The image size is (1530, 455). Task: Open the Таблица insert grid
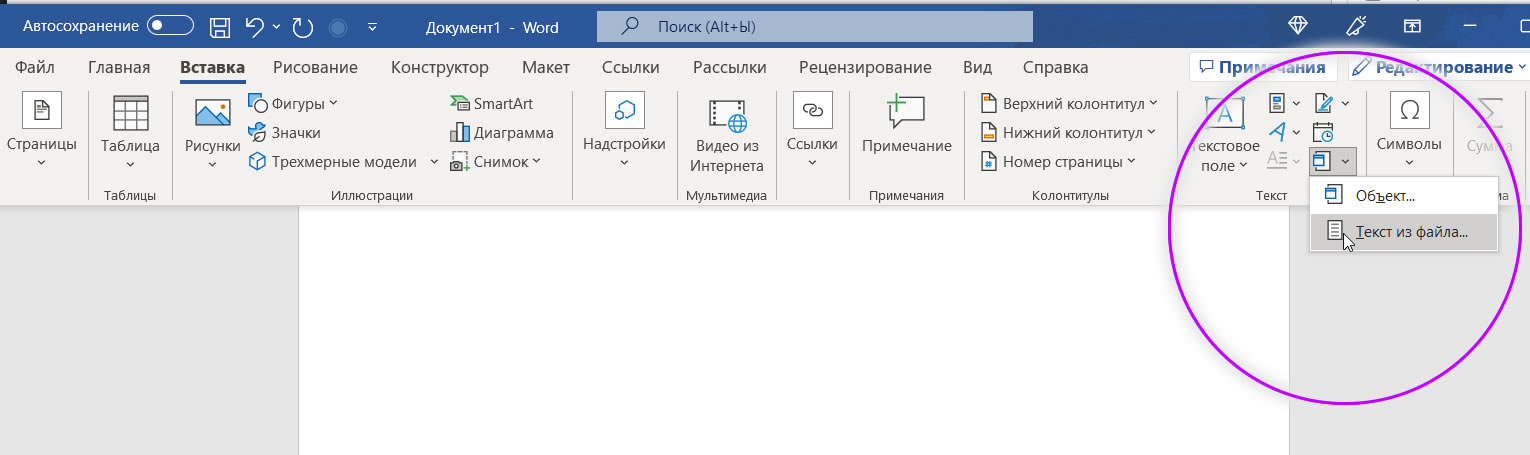[x=130, y=130]
